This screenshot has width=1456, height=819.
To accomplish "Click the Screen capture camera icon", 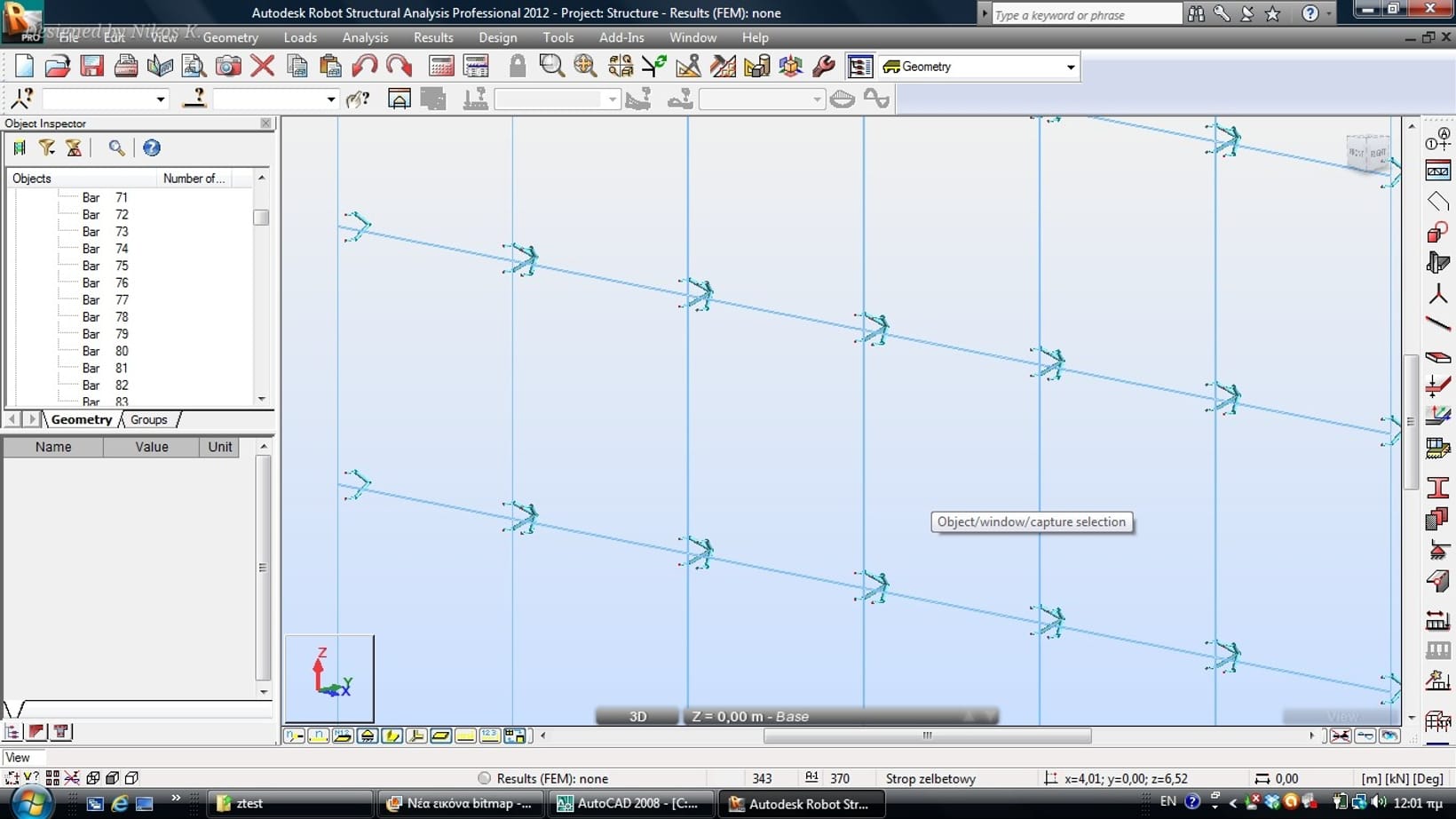I will 228,67.
